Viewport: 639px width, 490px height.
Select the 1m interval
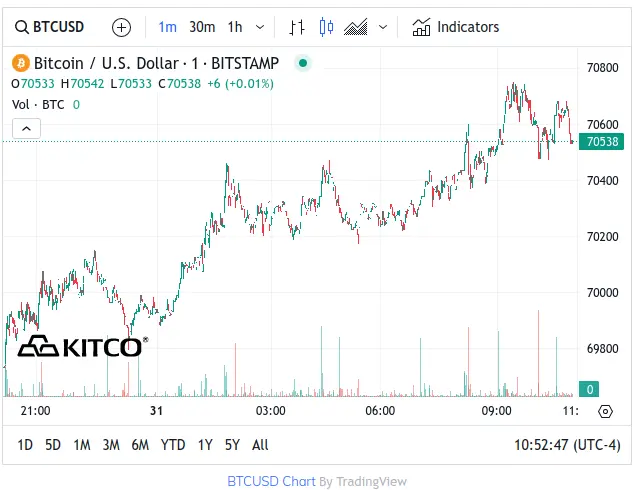click(x=167, y=27)
